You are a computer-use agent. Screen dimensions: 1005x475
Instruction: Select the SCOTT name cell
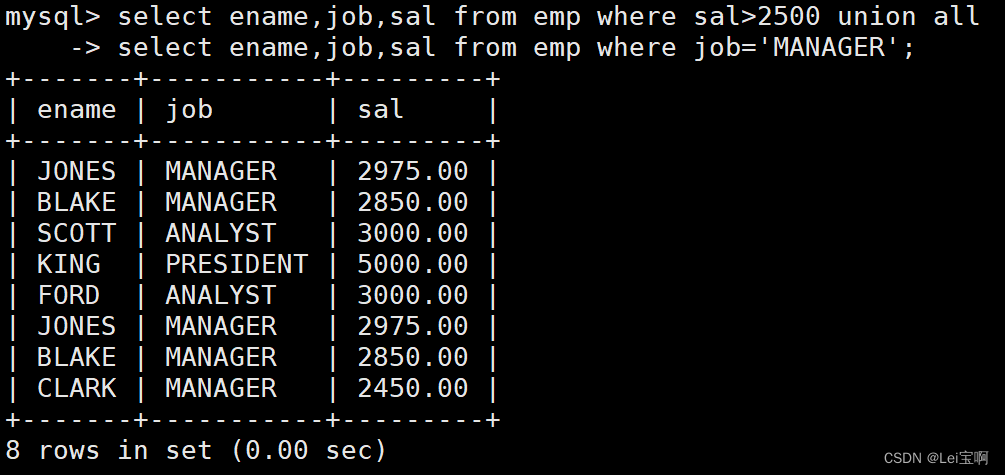(x=77, y=233)
